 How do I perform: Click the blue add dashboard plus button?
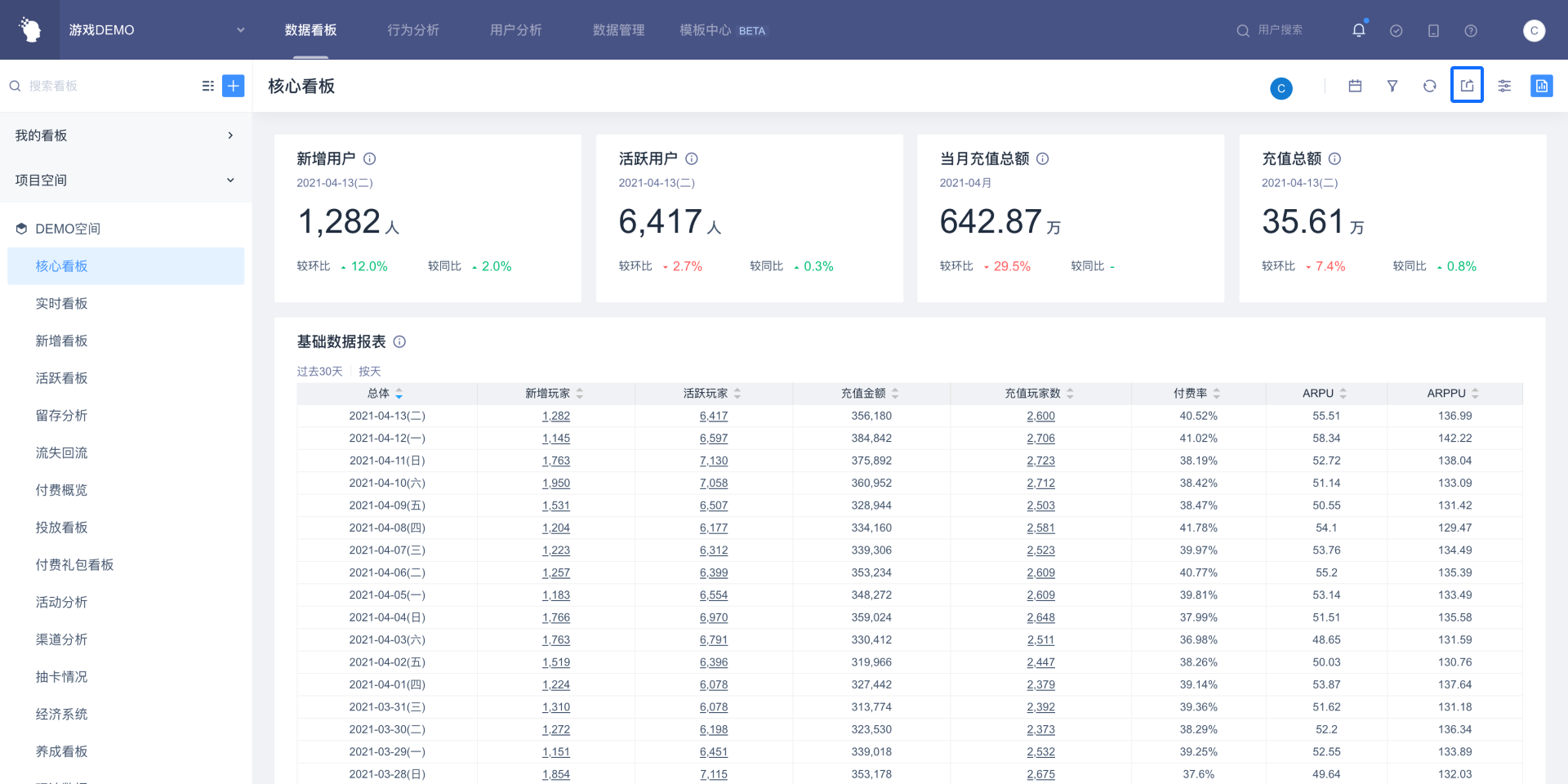click(234, 86)
